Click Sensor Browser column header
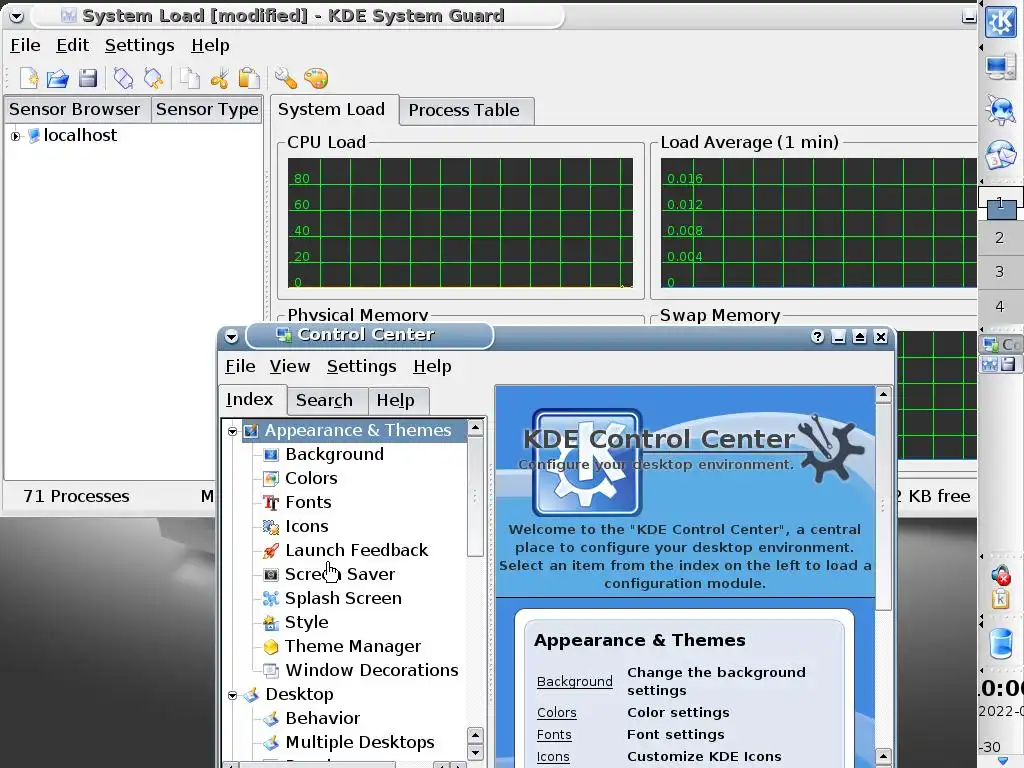Image resolution: width=1024 pixels, height=768 pixels. [x=75, y=110]
